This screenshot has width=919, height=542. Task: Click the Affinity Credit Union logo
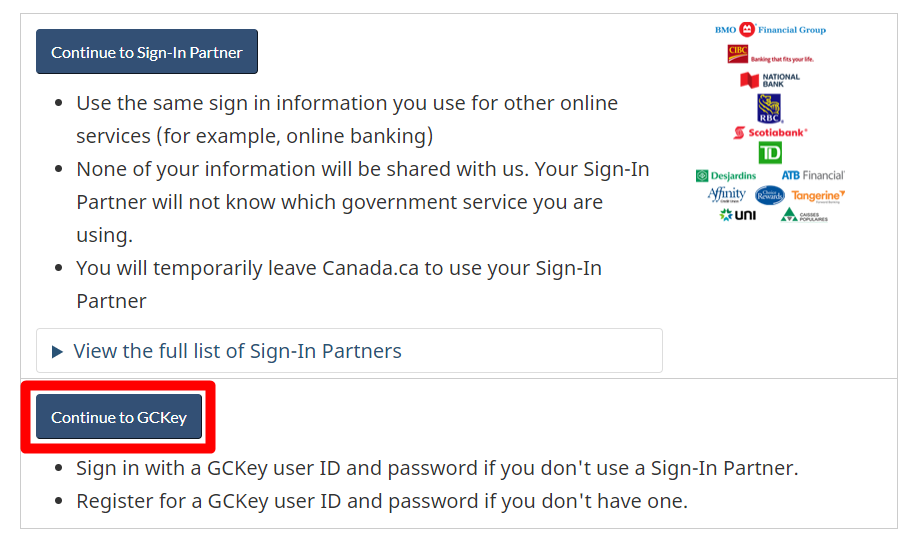[x=726, y=195]
